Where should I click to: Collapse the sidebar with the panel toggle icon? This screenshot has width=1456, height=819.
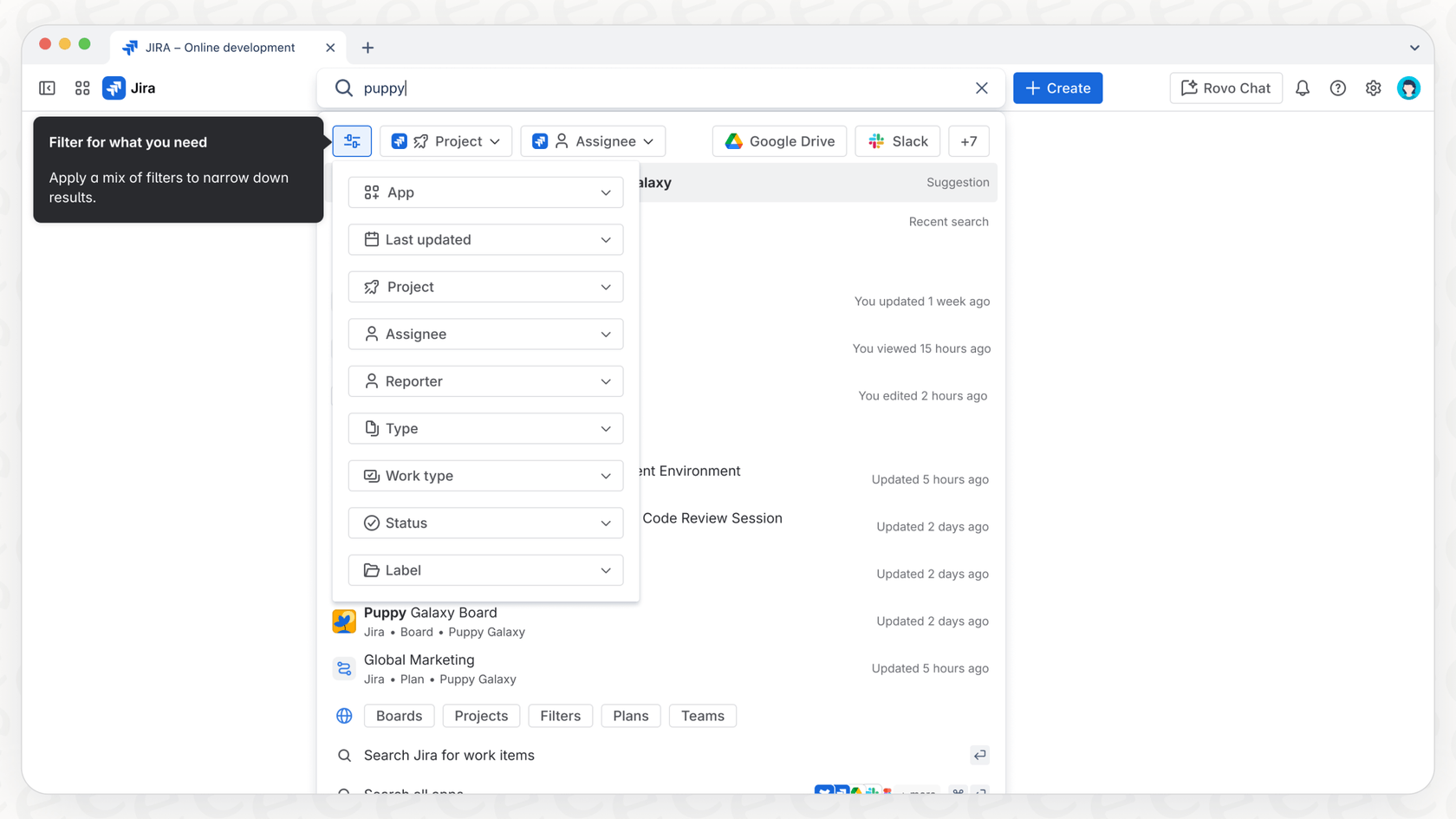pos(47,88)
